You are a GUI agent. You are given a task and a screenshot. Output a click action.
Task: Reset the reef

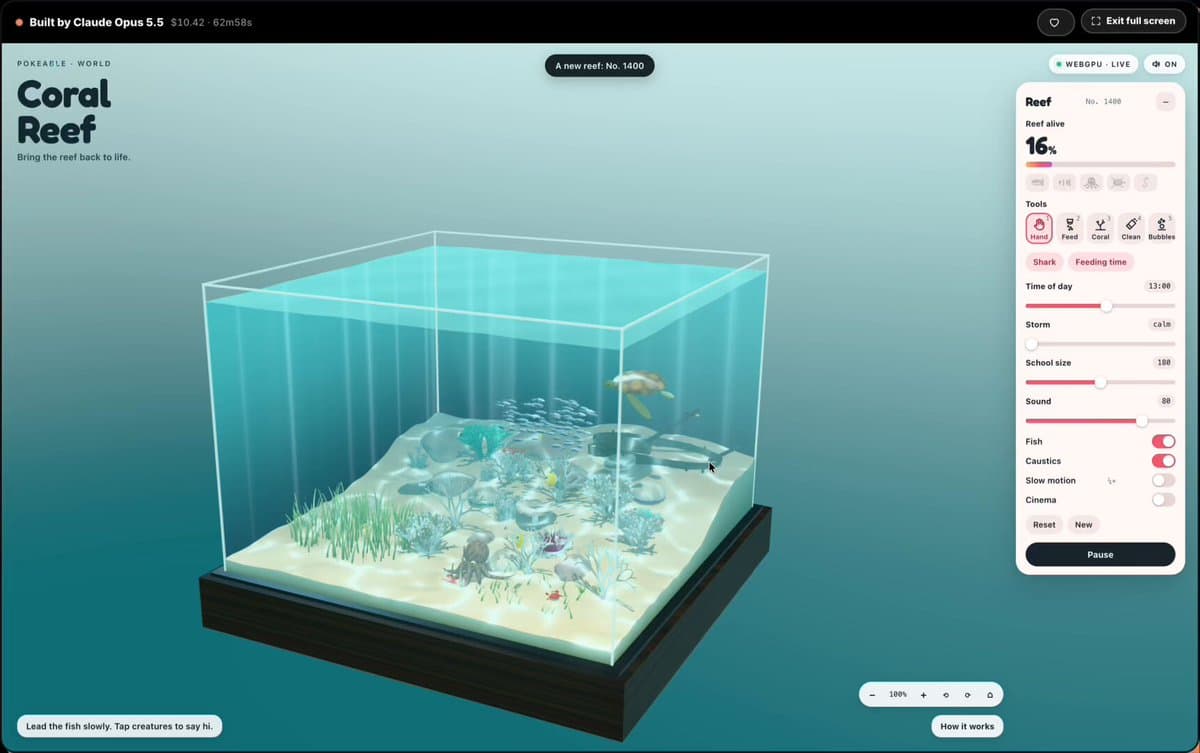click(x=1044, y=524)
